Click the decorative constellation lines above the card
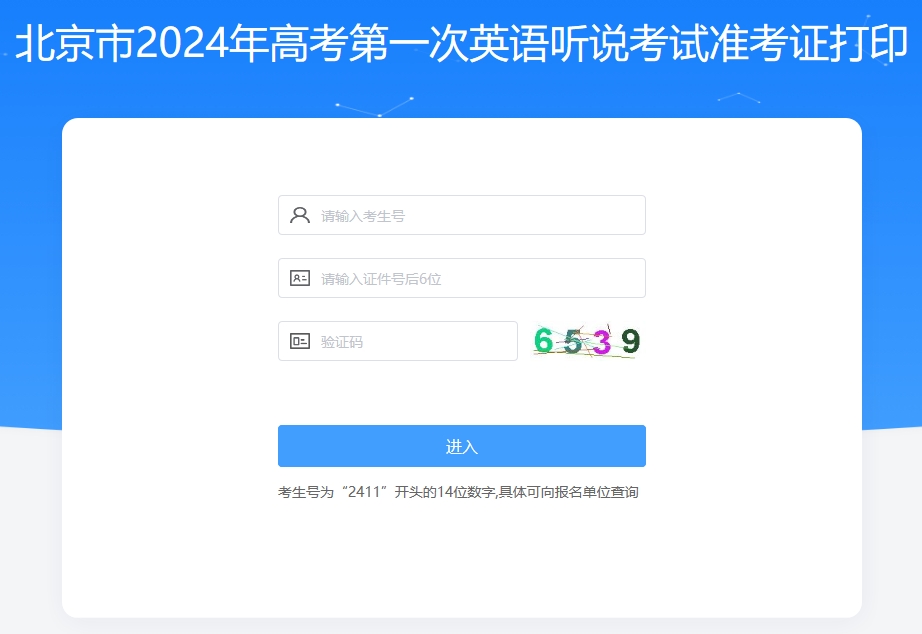The height and width of the screenshot is (634, 922). [x=375, y=106]
